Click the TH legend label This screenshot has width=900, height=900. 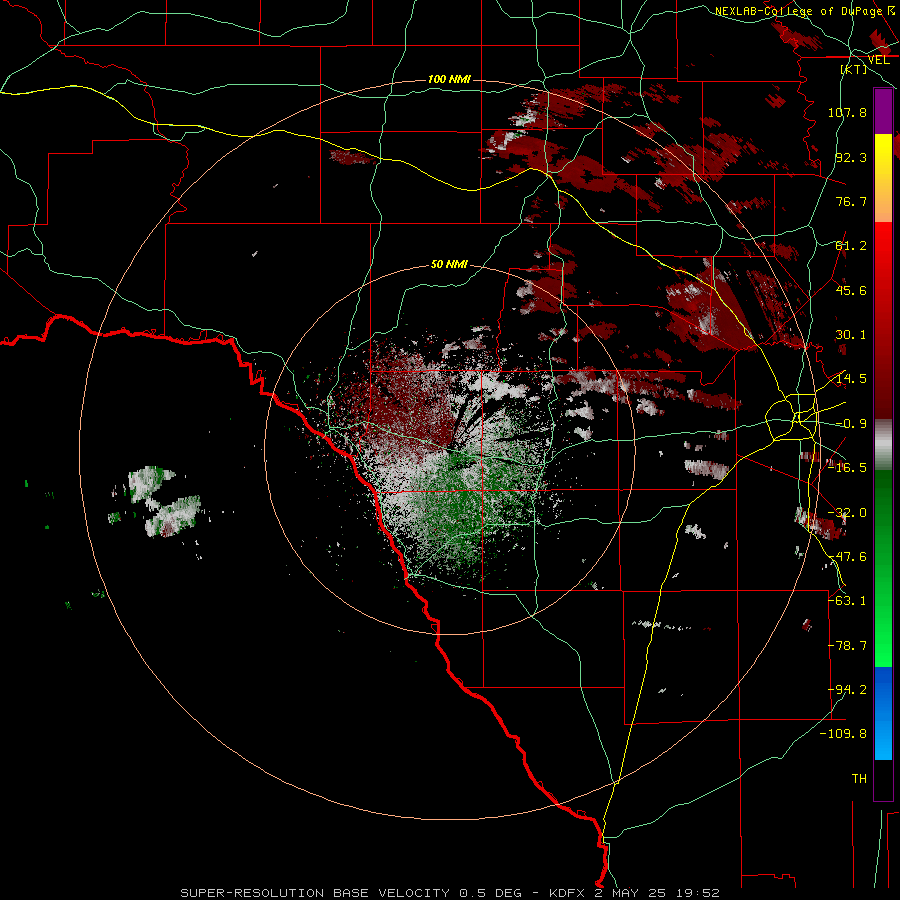859,779
